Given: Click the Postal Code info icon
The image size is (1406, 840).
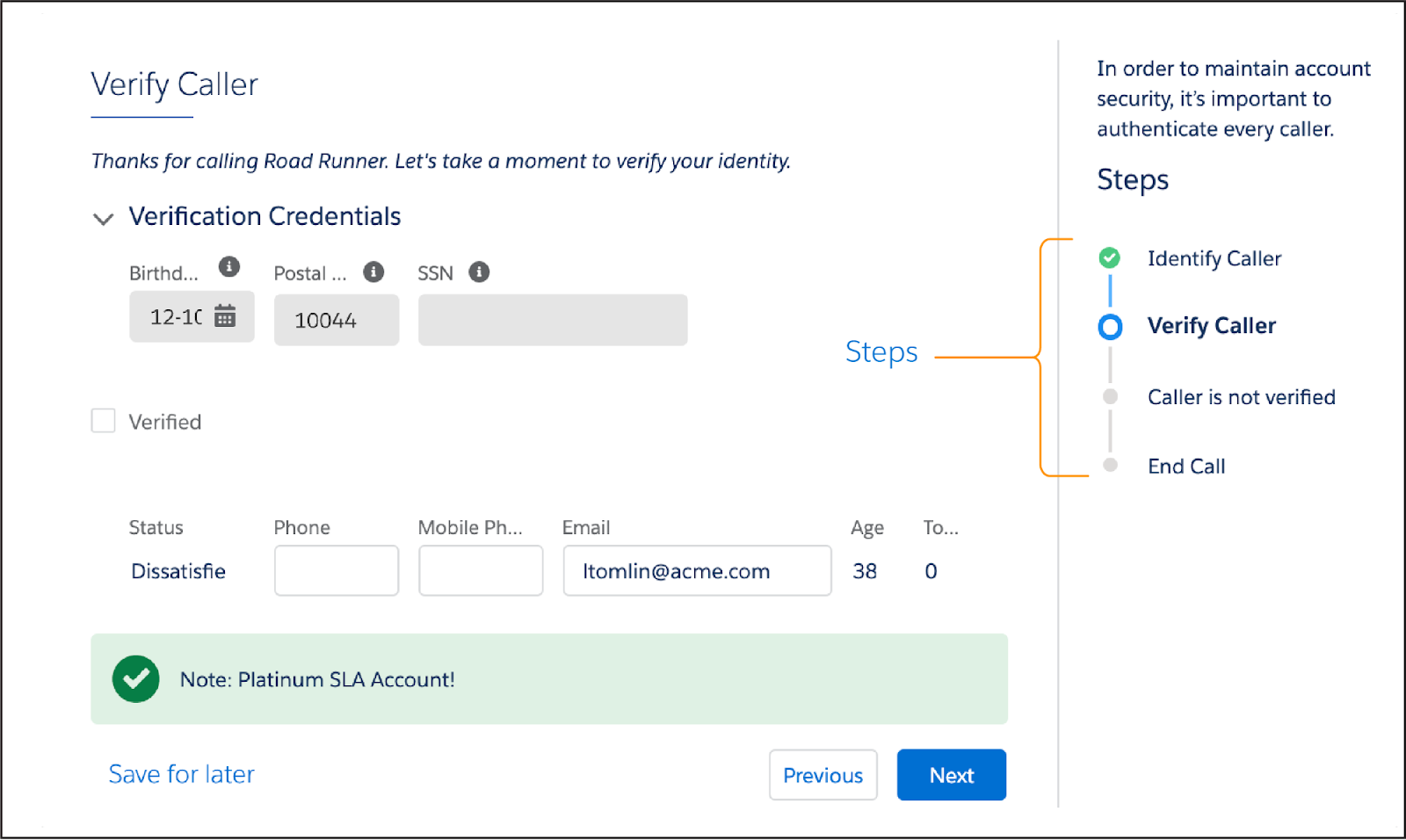Looking at the screenshot, I should point(373,272).
